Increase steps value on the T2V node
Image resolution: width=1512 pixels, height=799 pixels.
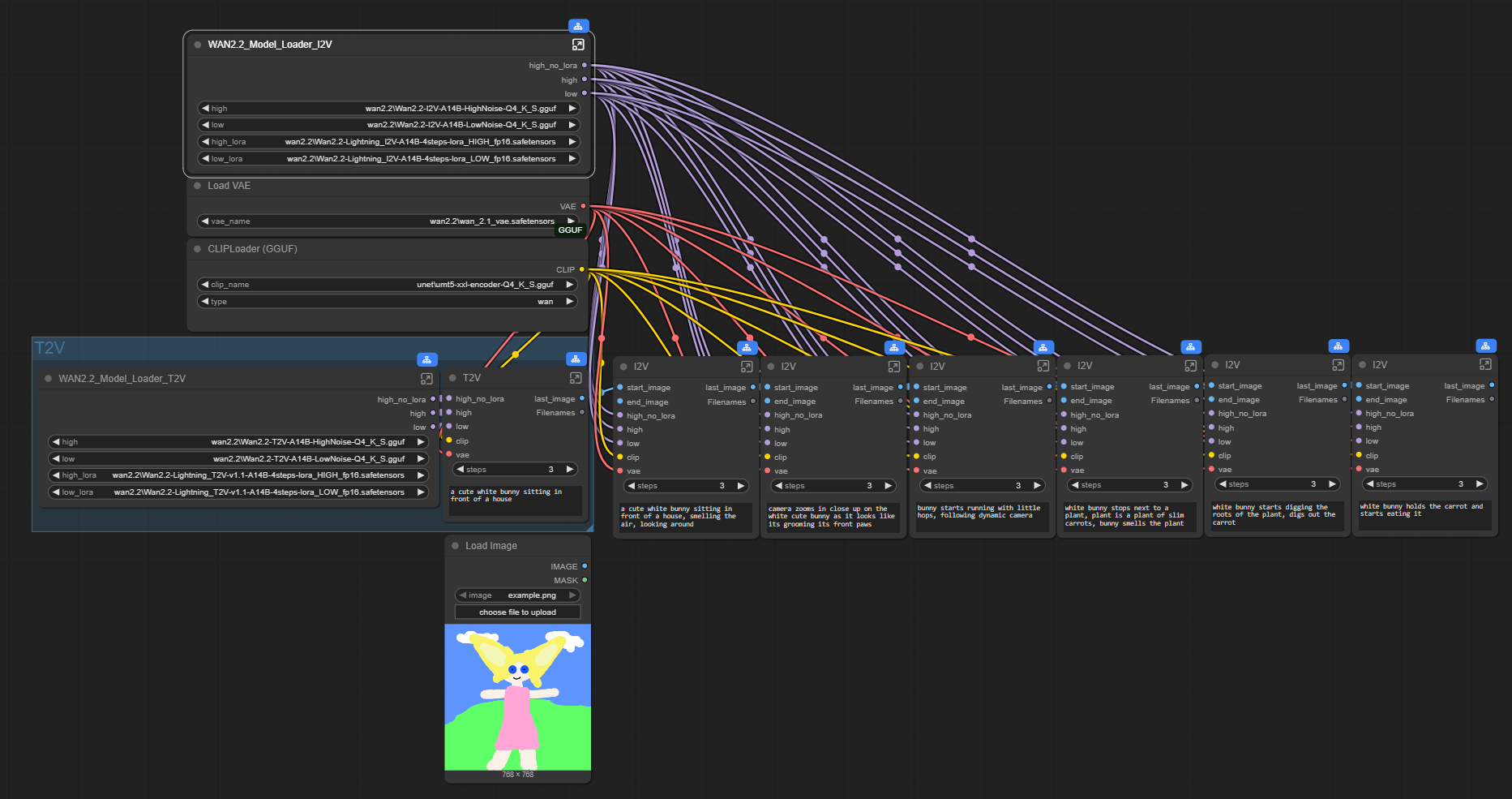[x=571, y=470]
